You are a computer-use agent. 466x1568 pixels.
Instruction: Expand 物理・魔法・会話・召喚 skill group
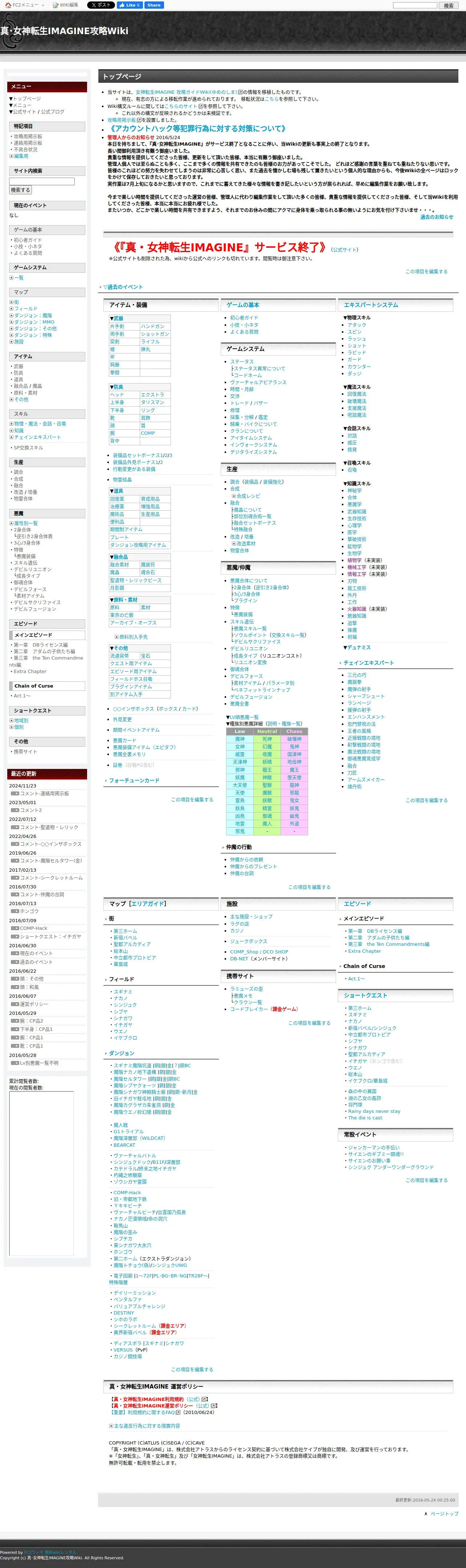(x=11, y=424)
